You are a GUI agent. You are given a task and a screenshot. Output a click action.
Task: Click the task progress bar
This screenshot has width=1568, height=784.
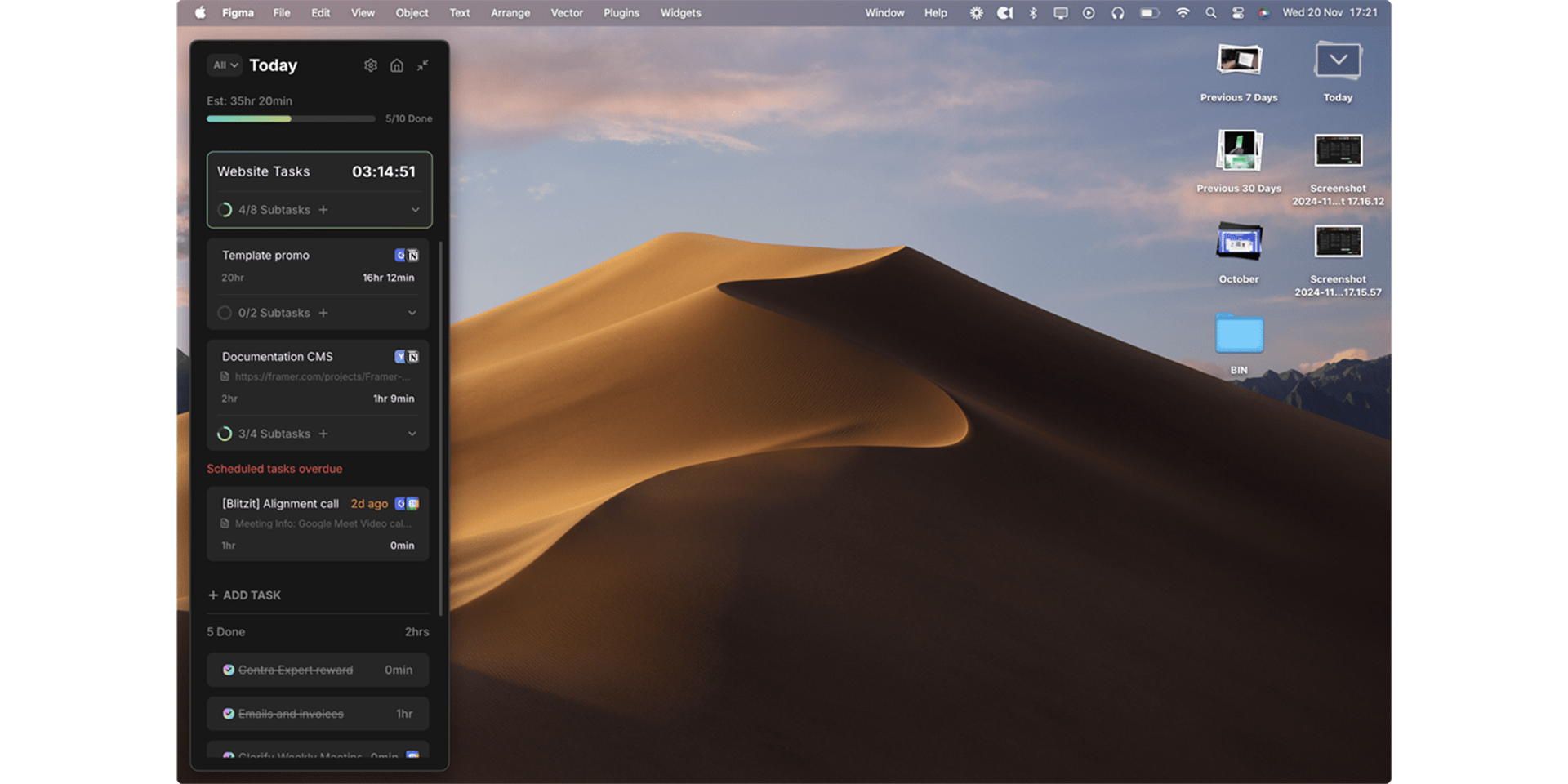tap(291, 119)
